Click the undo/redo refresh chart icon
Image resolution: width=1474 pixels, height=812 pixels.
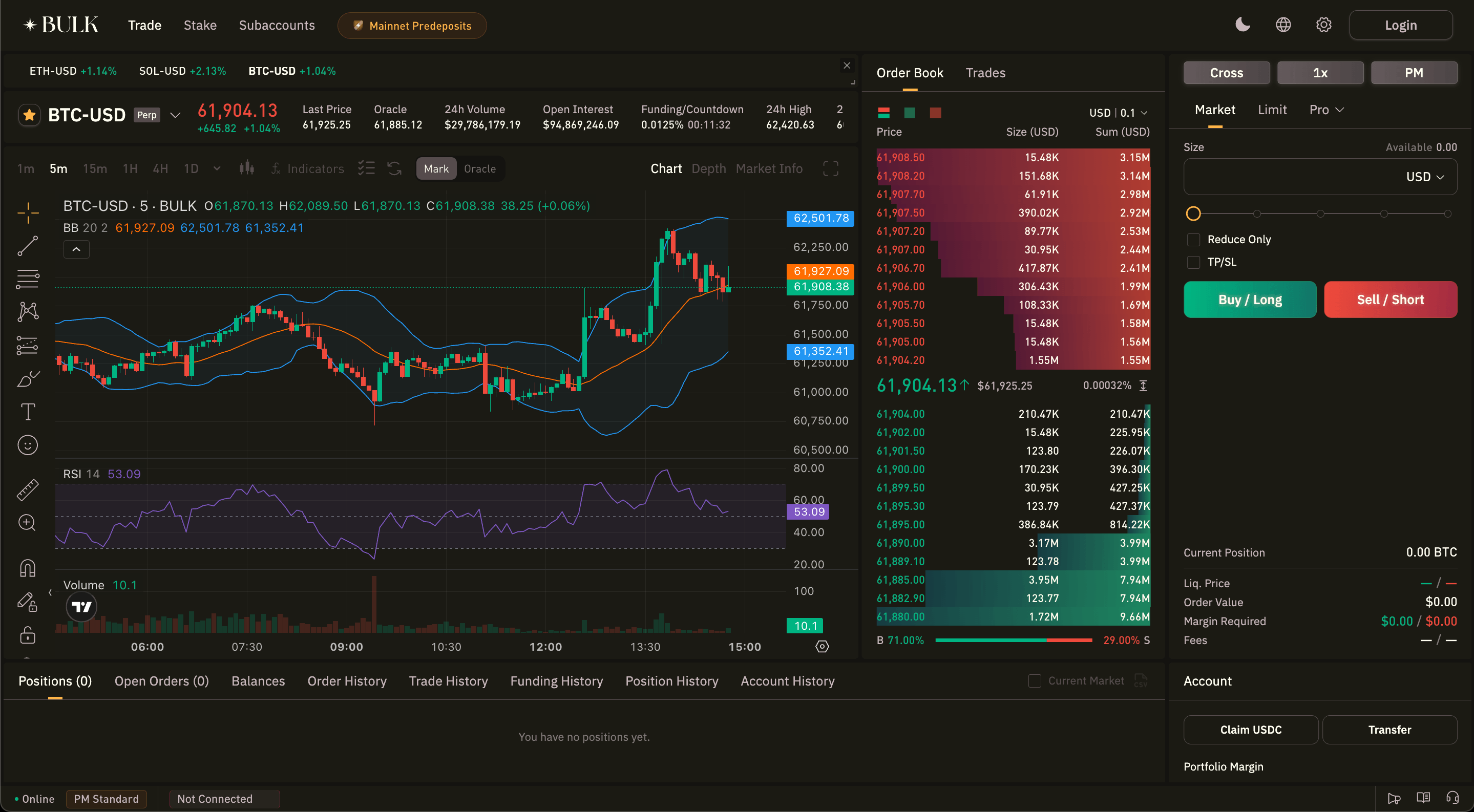pyautogui.click(x=394, y=168)
